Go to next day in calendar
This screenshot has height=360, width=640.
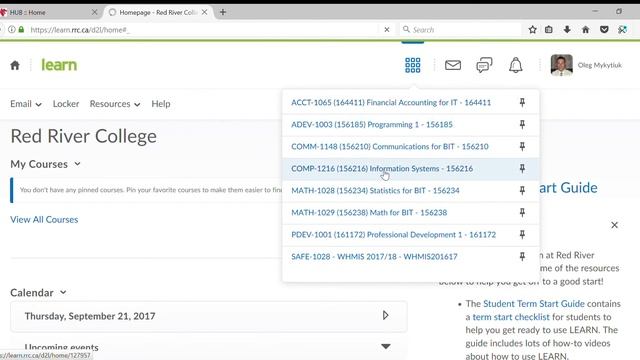tap(385, 316)
